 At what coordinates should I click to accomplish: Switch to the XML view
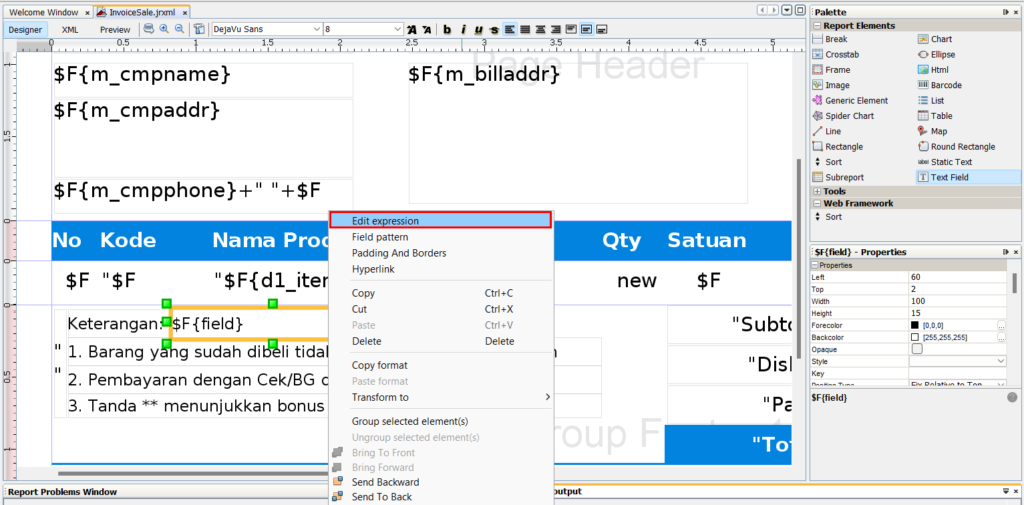pos(70,30)
